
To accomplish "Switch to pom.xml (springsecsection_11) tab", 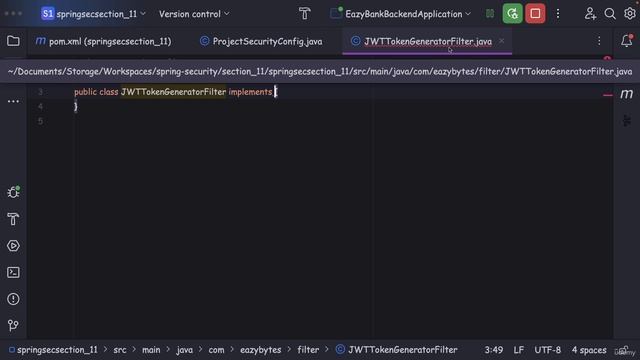I will pos(103,41).
